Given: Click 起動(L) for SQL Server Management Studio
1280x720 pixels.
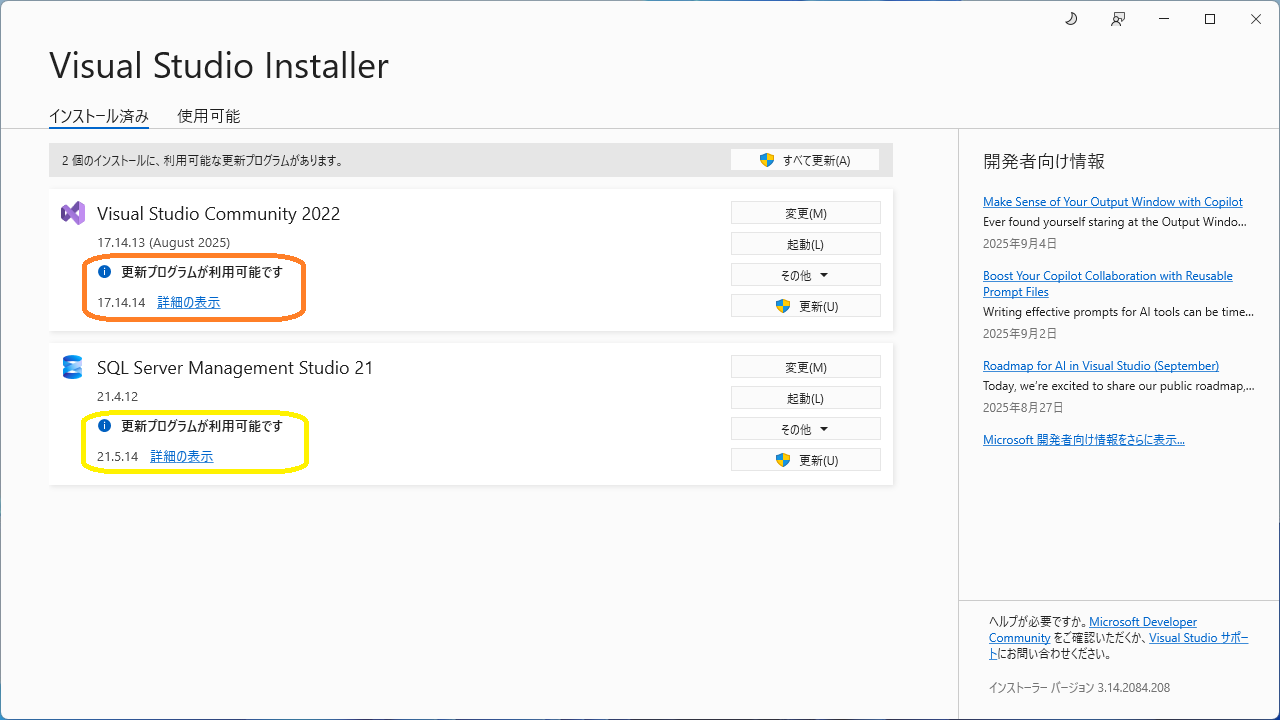Looking at the screenshot, I should coord(806,398).
